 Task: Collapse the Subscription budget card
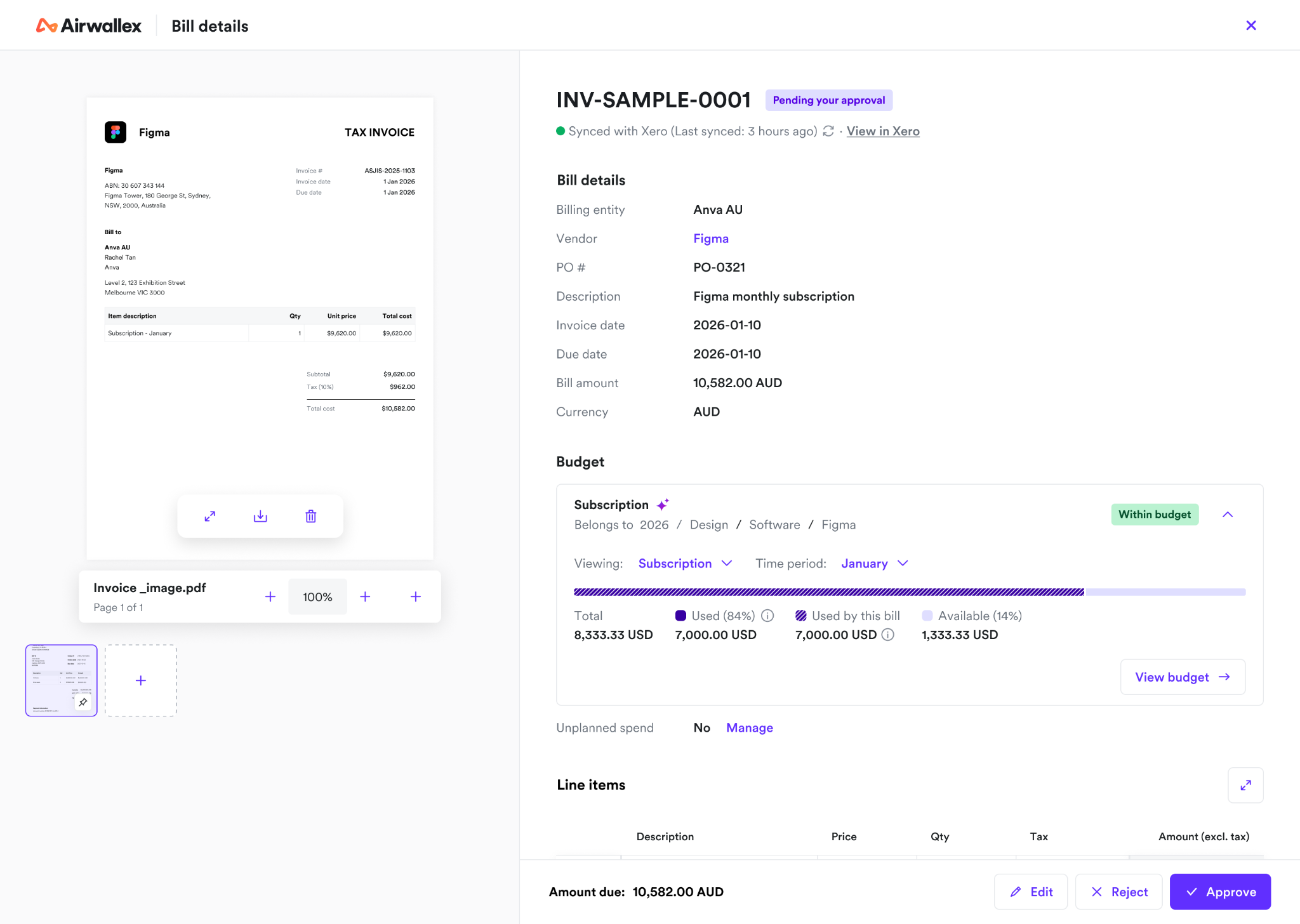[x=1228, y=515]
